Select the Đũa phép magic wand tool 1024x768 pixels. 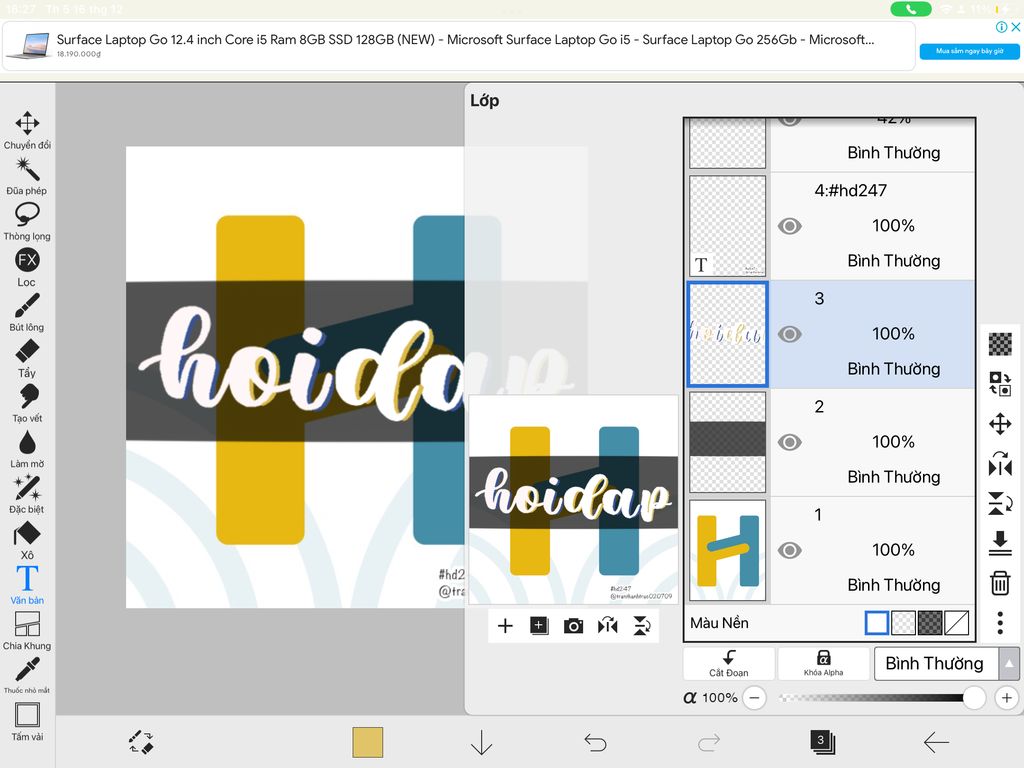point(27,176)
